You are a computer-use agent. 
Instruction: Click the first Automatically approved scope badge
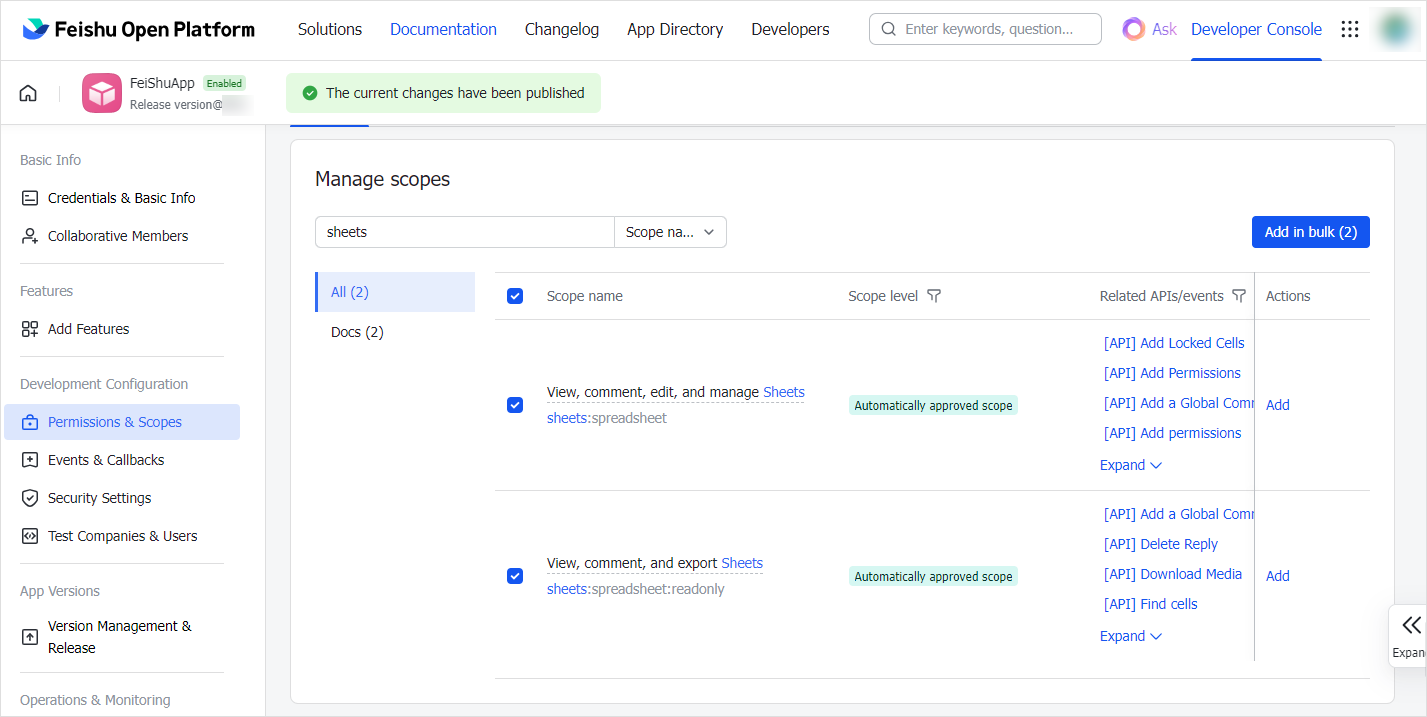point(933,405)
